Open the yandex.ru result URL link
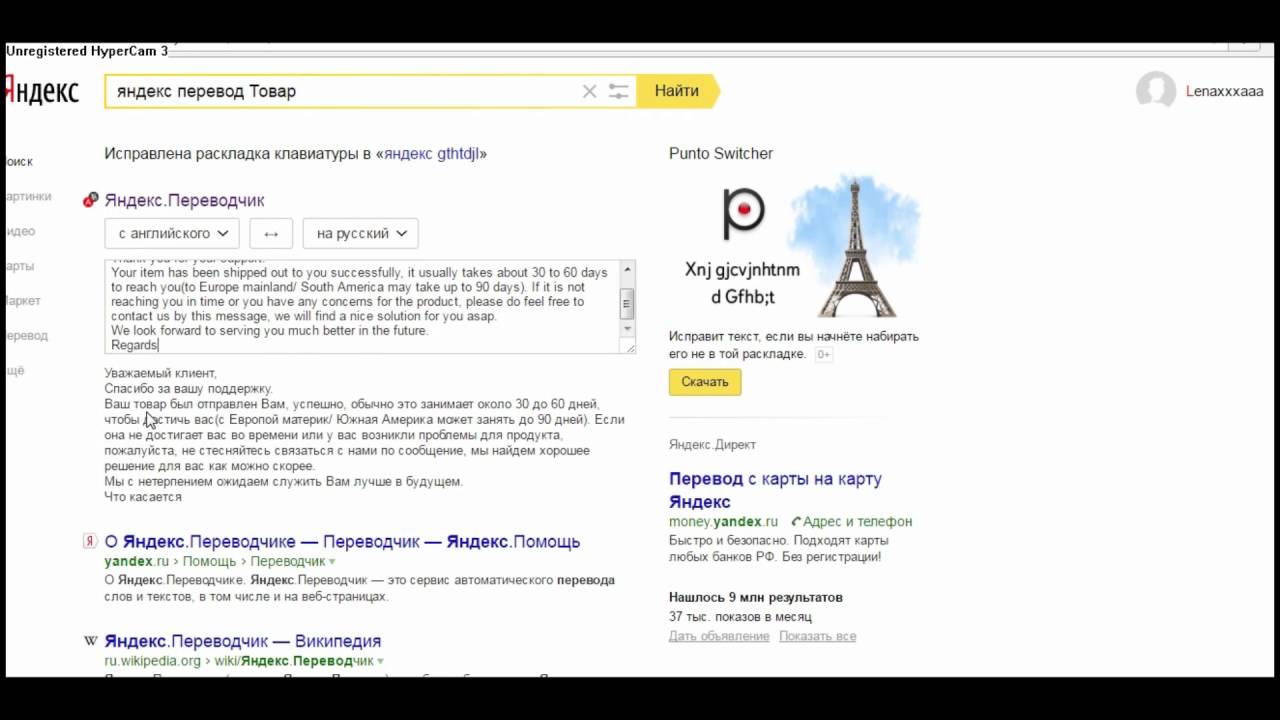1280x720 pixels. (137, 562)
